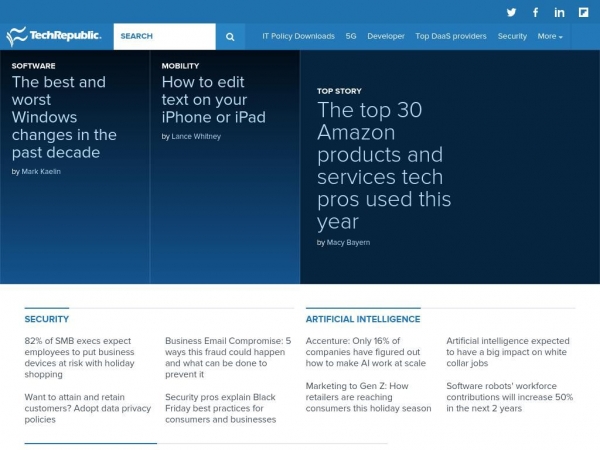Screen dimensions: 600x450
Task: Open the 5G nav item
Action: pos(351,36)
